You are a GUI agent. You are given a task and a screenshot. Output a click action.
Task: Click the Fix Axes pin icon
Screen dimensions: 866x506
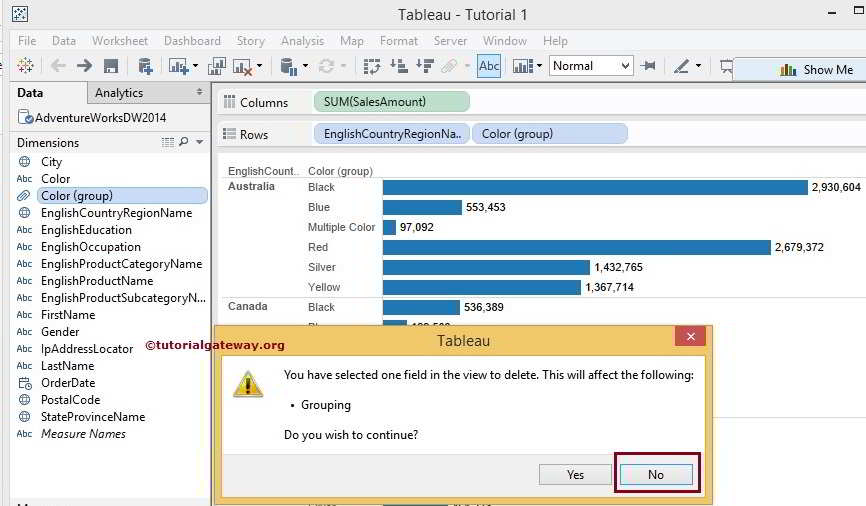[648, 66]
